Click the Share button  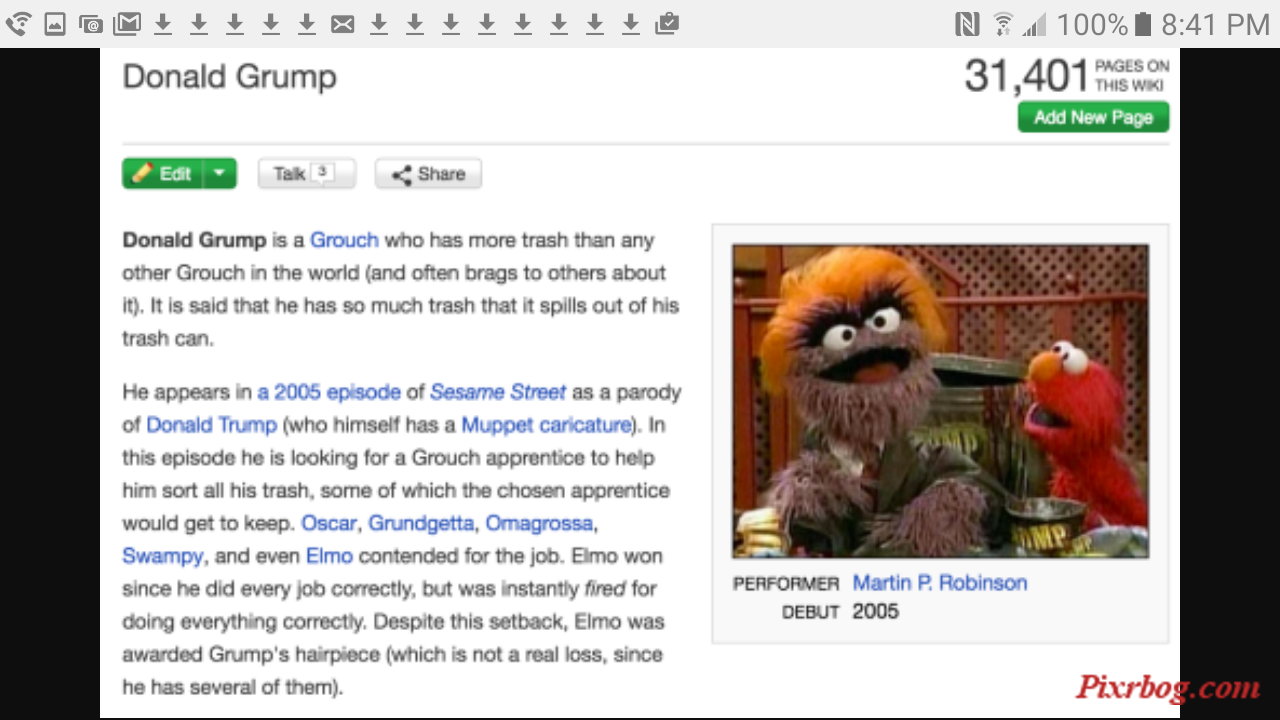tap(428, 174)
